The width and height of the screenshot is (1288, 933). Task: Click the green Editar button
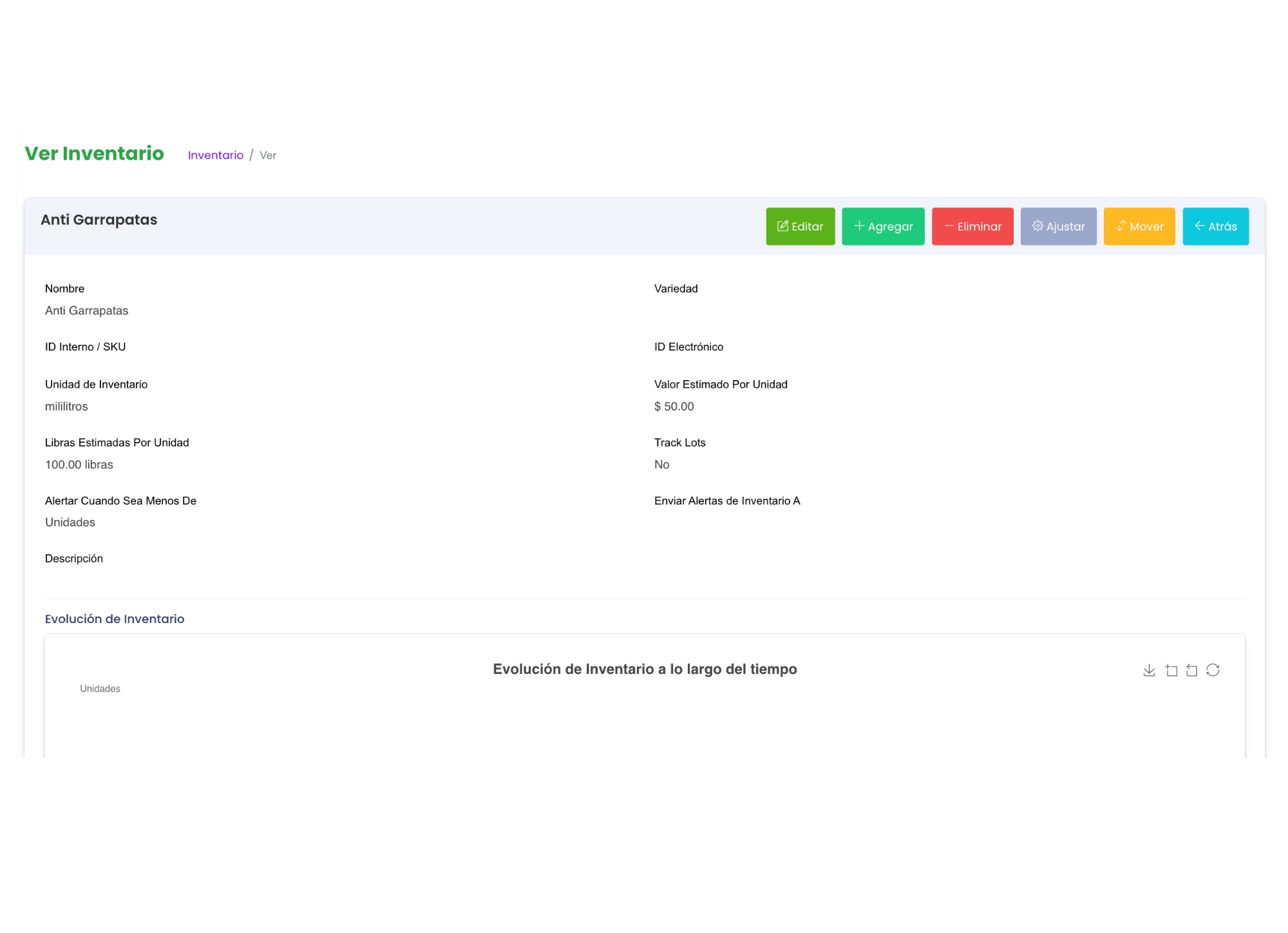[x=800, y=226]
